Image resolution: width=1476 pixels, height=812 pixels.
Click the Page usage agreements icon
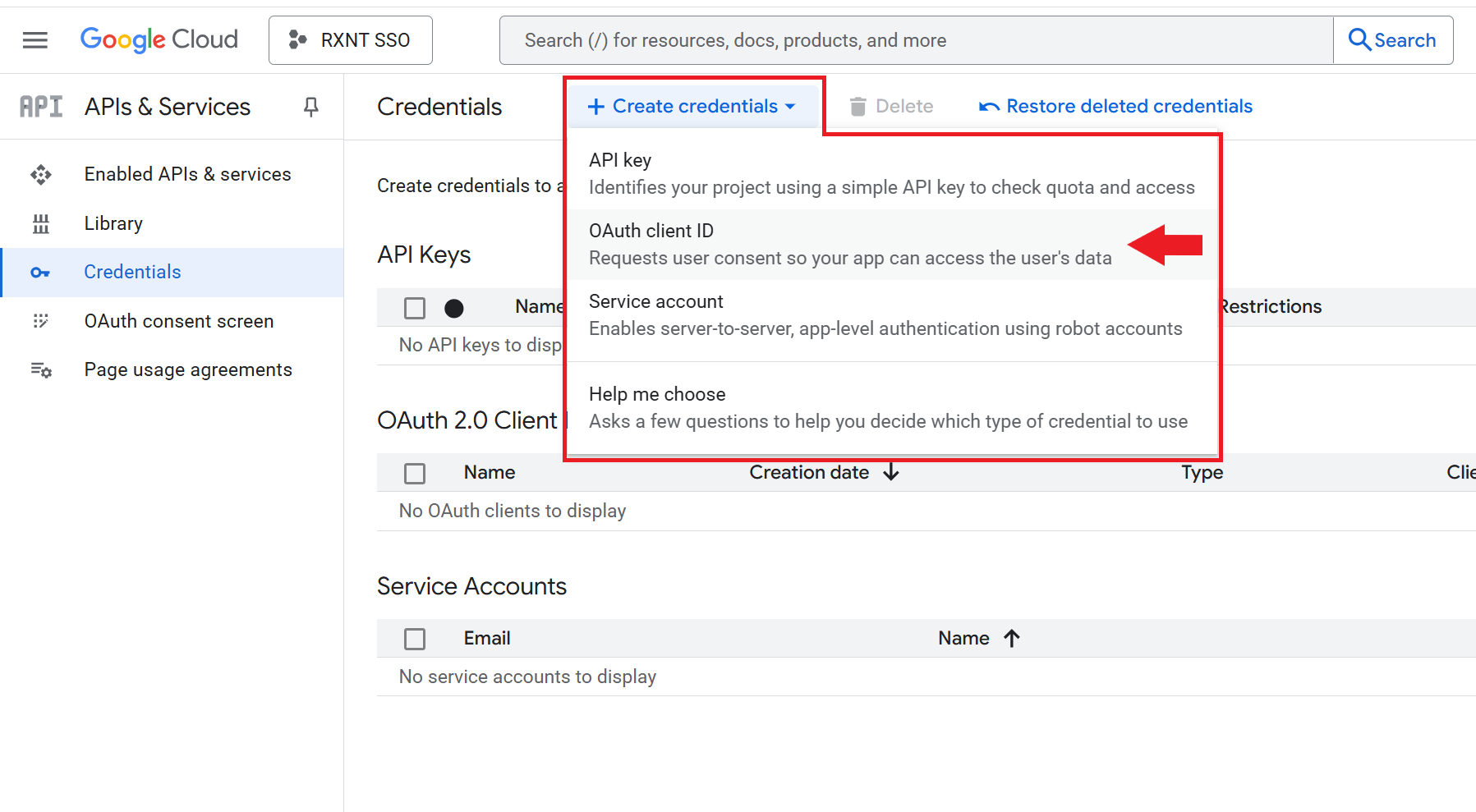pyautogui.click(x=40, y=370)
